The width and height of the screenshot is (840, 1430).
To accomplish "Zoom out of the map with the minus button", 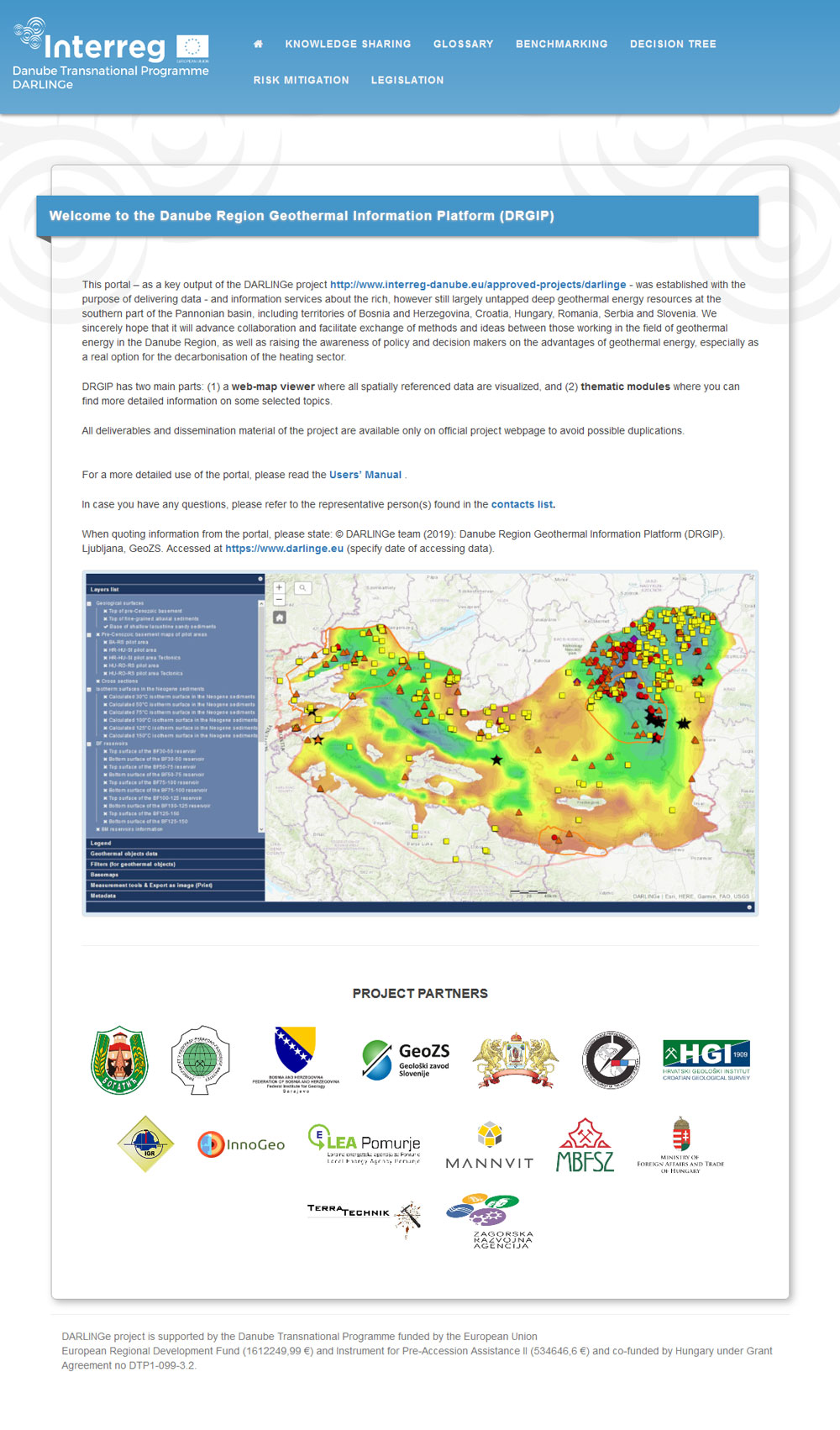I will tap(280, 600).
